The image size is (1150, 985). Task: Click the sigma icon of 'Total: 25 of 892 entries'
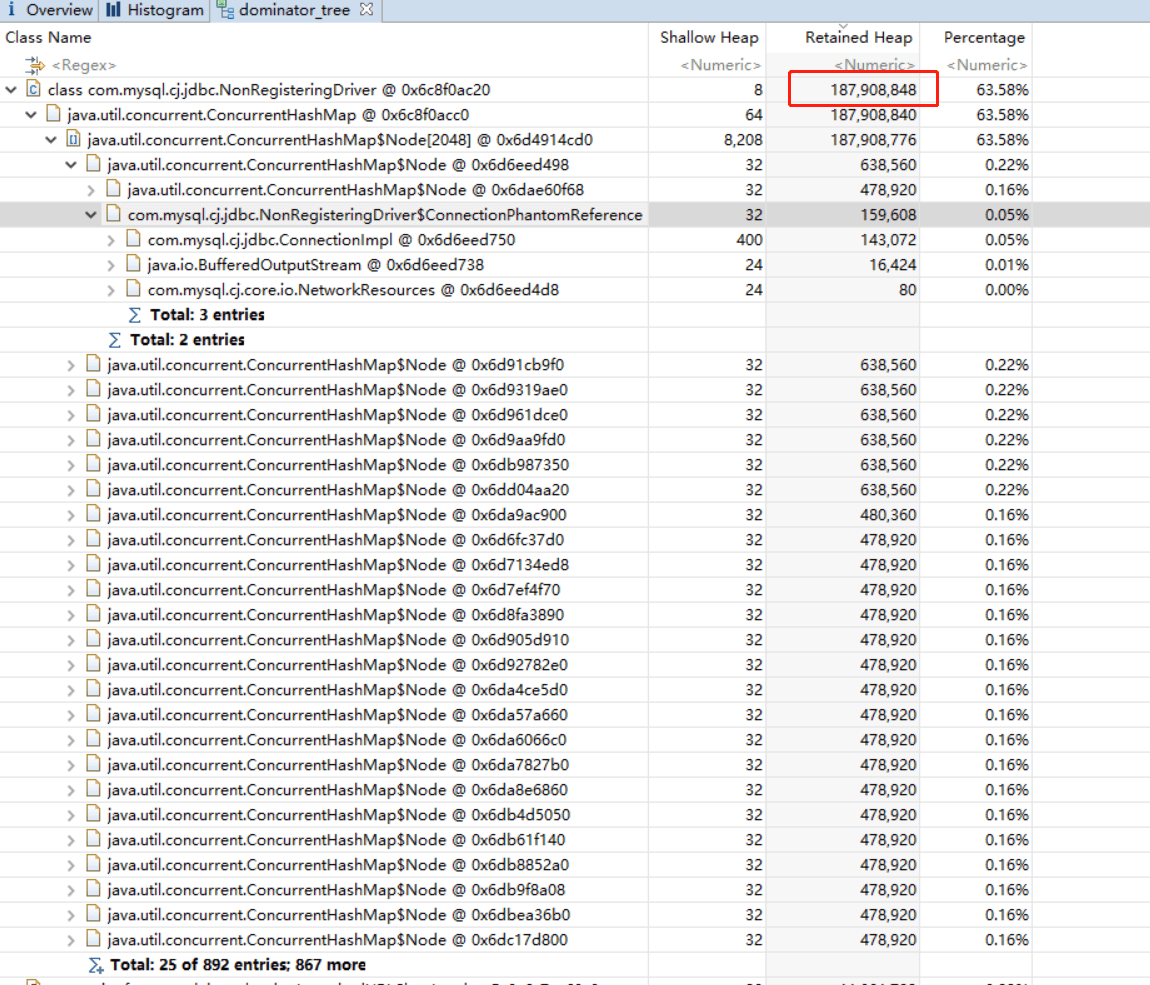pyautogui.click(x=96, y=965)
